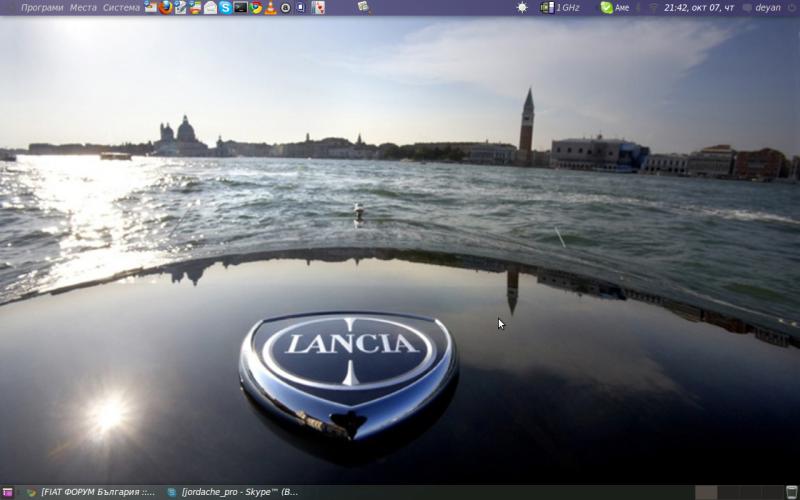Viewport: 800px width, 500px height.
Task: Click the Skype launcher icon
Action: pyautogui.click(x=226, y=7)
